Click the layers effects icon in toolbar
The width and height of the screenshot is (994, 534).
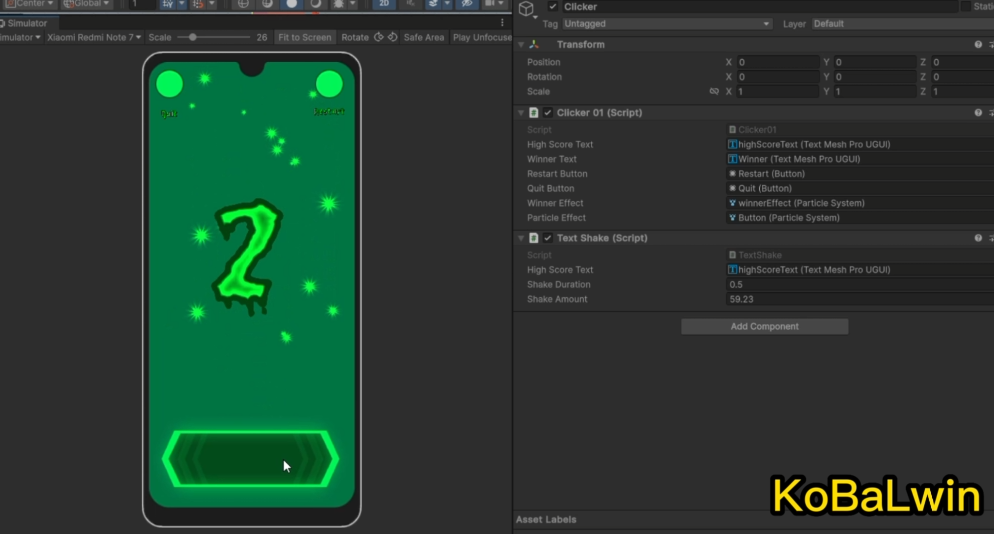click(433, 4)
